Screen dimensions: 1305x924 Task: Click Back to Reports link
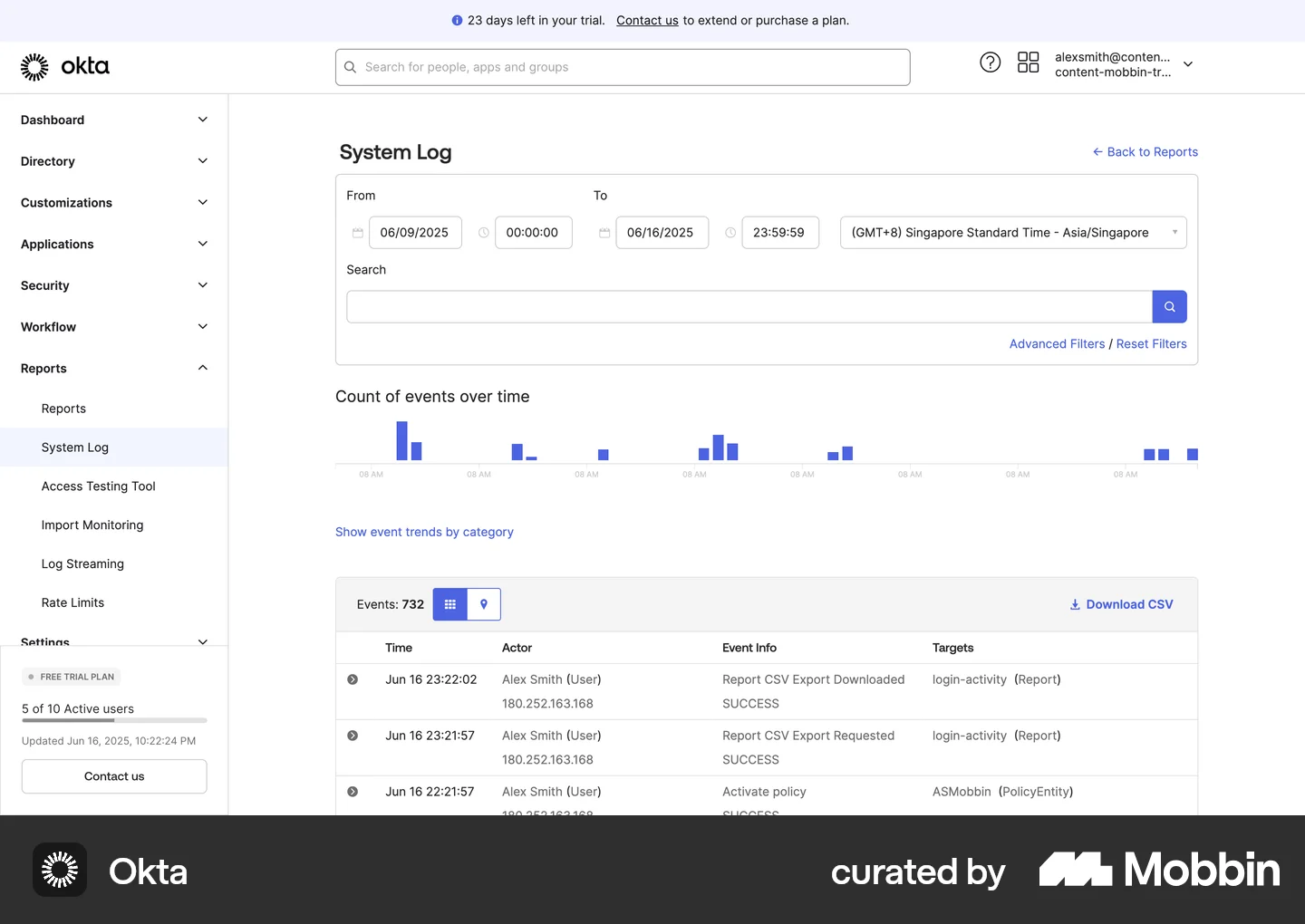1145,152
